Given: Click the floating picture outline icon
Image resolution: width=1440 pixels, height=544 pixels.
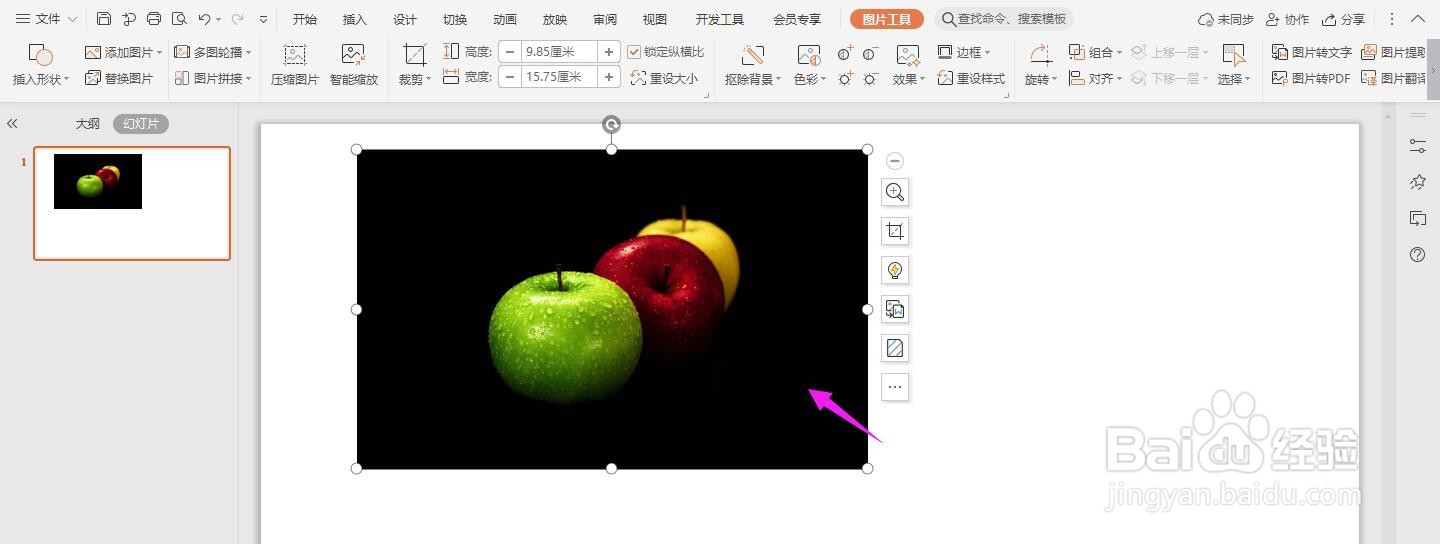Looking at the screenshot, I should point(895,348).
